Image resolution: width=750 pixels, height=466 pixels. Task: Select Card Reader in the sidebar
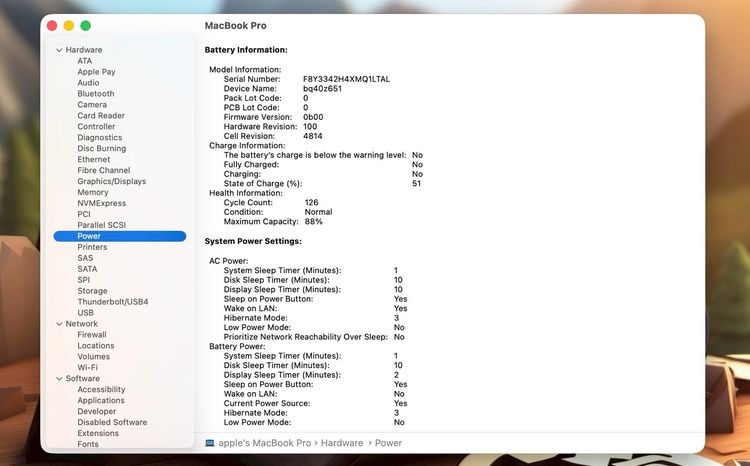click(x=101, y=116)
